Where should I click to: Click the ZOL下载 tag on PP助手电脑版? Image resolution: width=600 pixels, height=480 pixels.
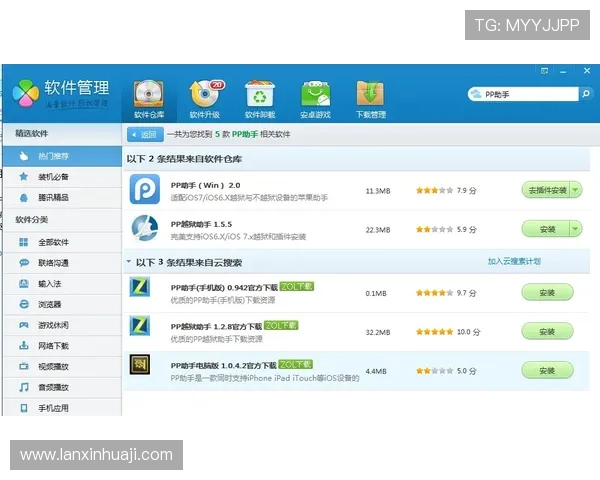(295, 364)
